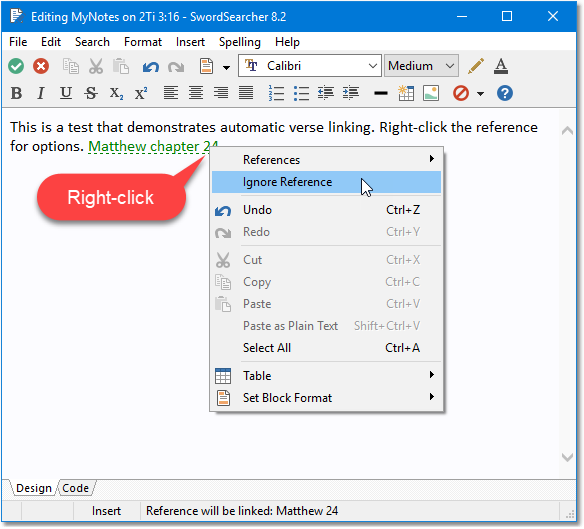
Task: Click Paste in the context menu
Action: (x=326, y=304)
